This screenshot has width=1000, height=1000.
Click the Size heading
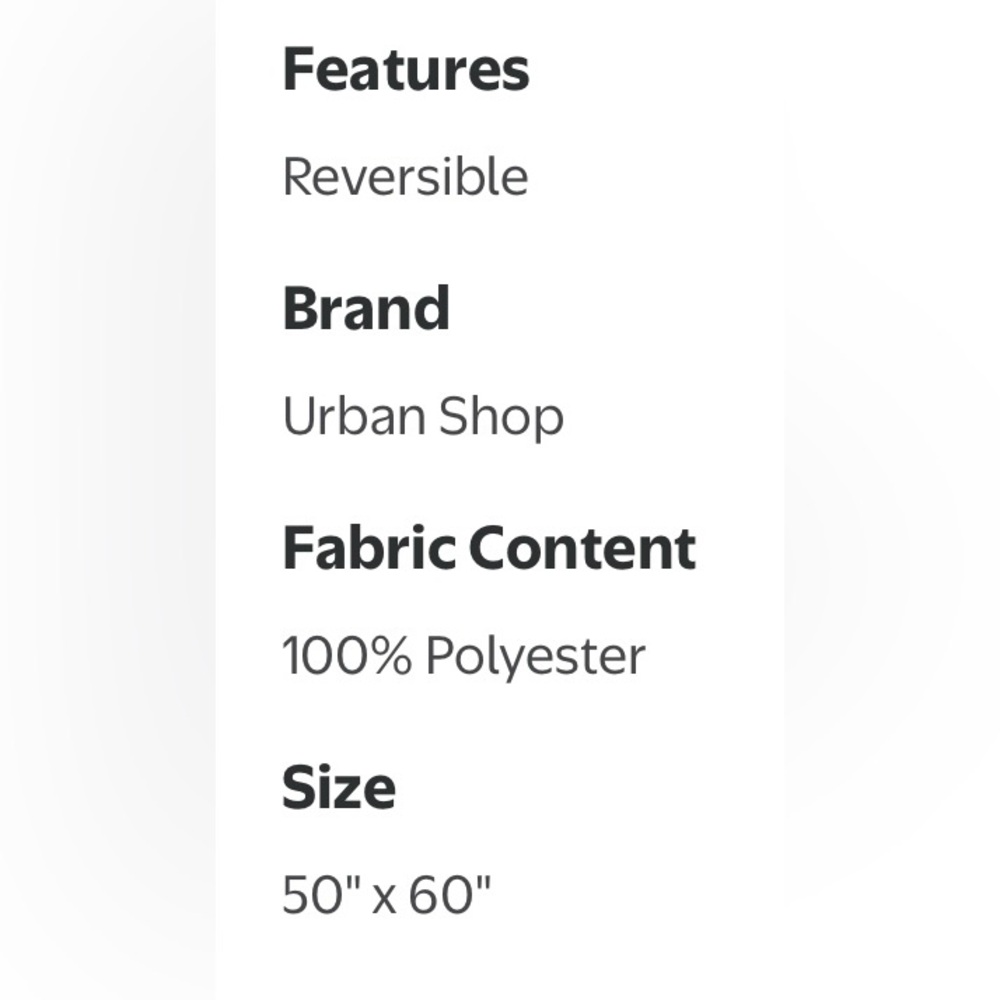[x=339, y=788]
